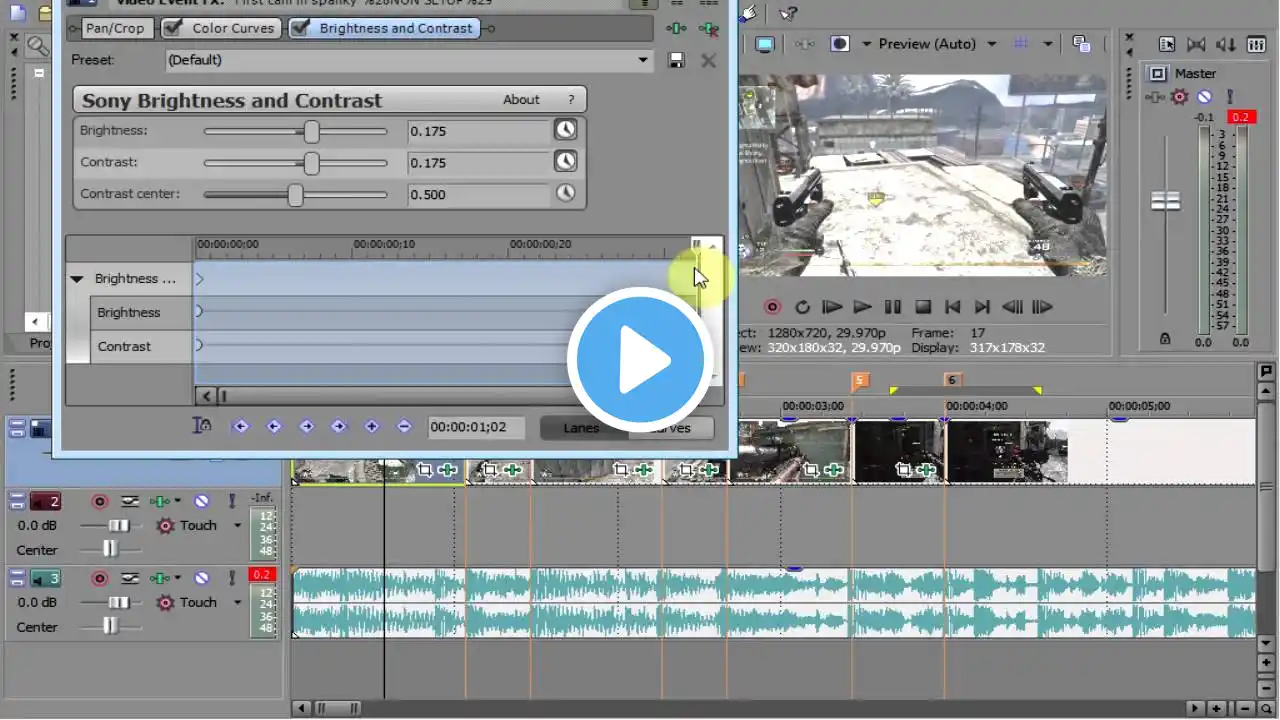Toggle the Pan/Crop chain button
The height and width of the screenshot is (720, 1280).
coord(115,28)
